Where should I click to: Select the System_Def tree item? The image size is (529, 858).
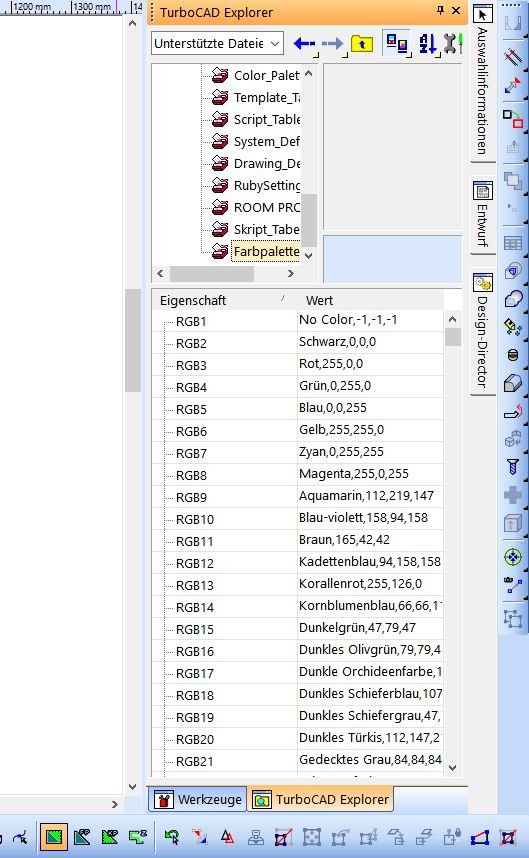(266, 141)
